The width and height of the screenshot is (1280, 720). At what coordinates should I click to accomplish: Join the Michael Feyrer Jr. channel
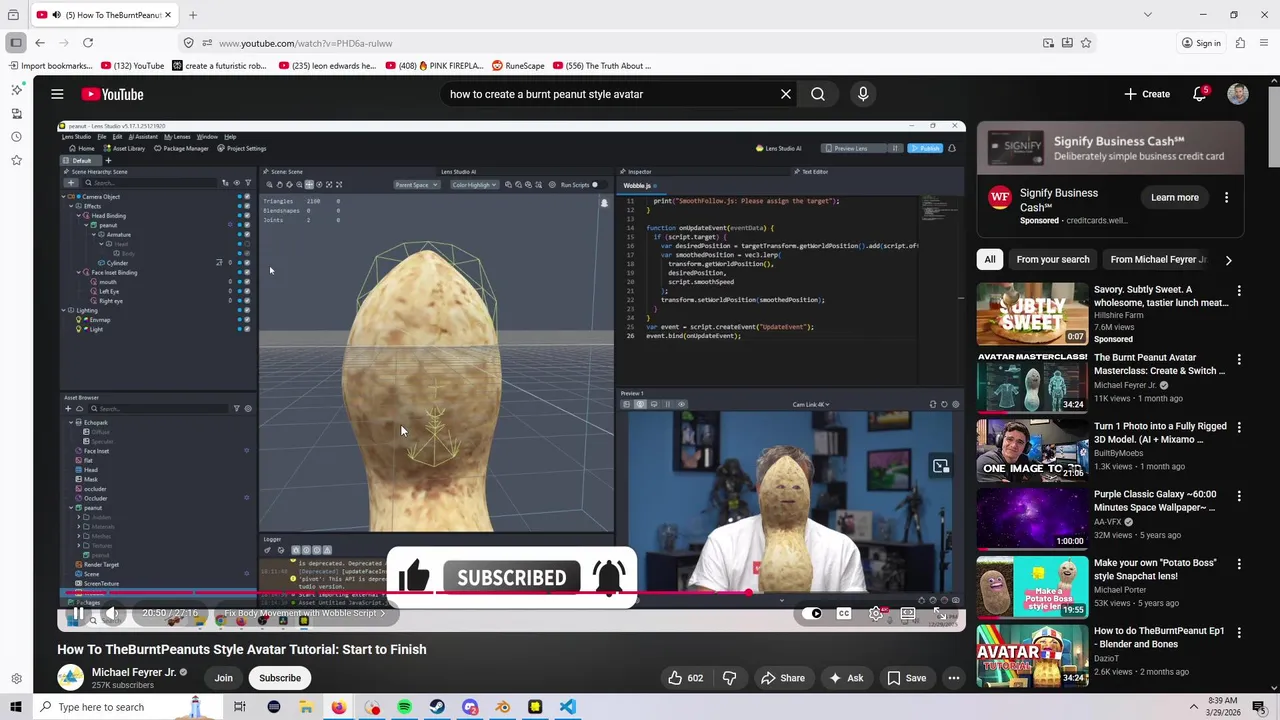coord(223,678)
